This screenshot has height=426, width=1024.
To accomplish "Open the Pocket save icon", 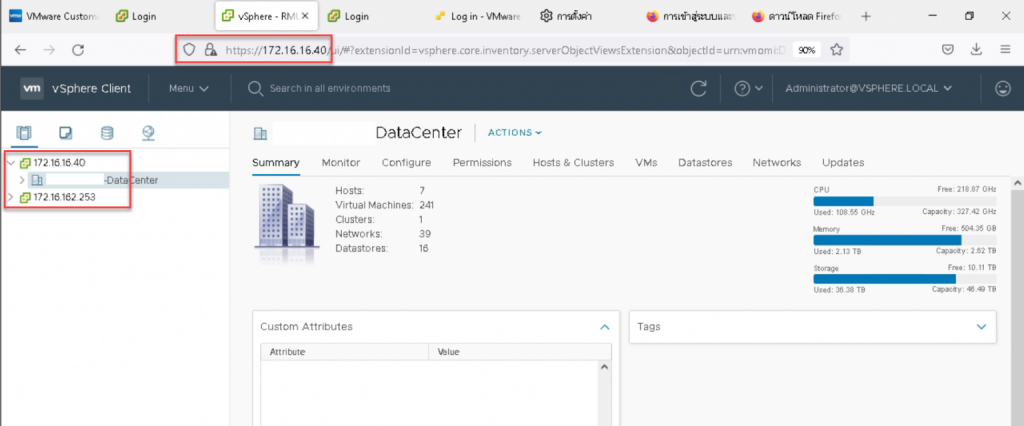I will [948, 50].
